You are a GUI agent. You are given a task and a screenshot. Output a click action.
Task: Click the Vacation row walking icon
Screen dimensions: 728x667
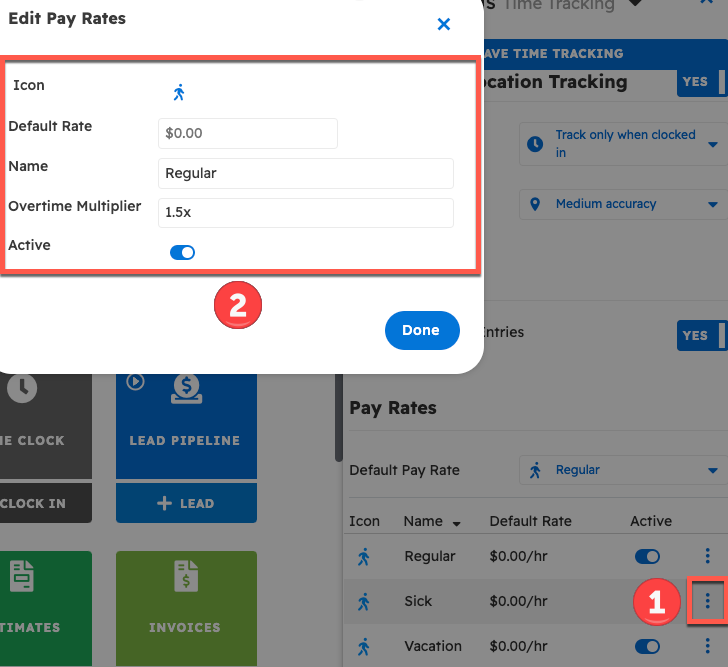364,646
